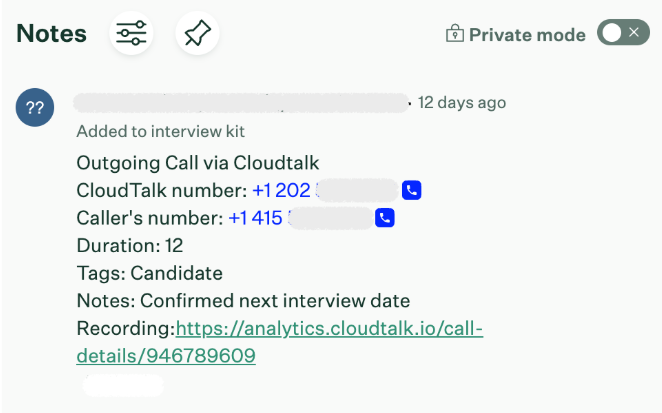Image resolution: width=662 pixels, height=413 pixels.
Task: Click the "??" author avatar
Action: click(35, 108)
